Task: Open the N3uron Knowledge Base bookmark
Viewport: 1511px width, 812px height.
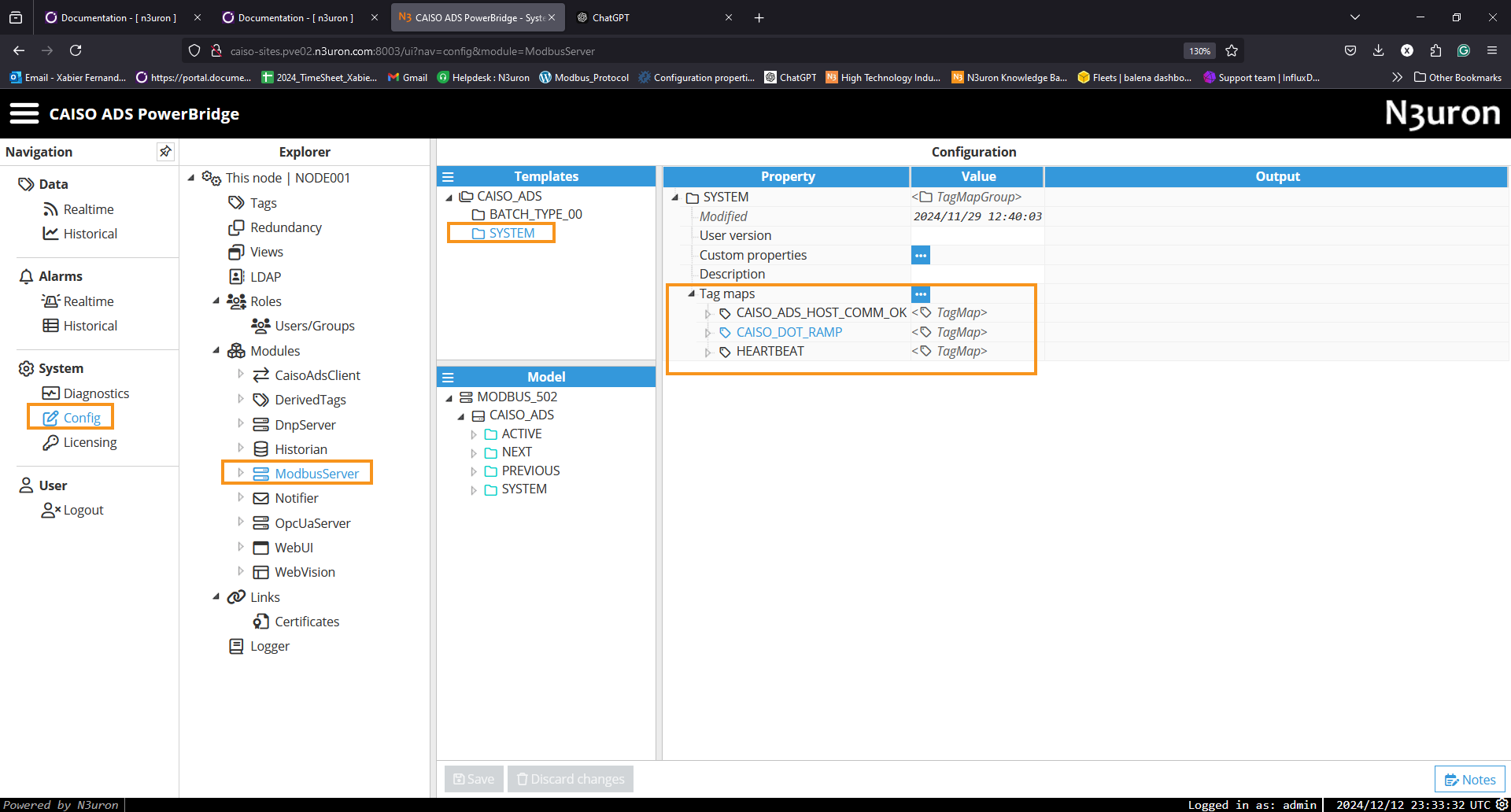Action: click(1009, 77)
